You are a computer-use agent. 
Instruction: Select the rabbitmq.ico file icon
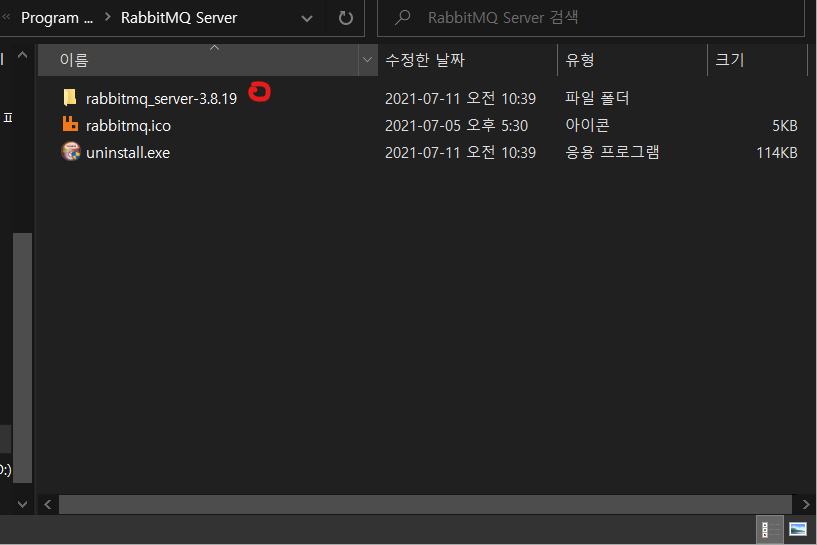pos(70,125)
